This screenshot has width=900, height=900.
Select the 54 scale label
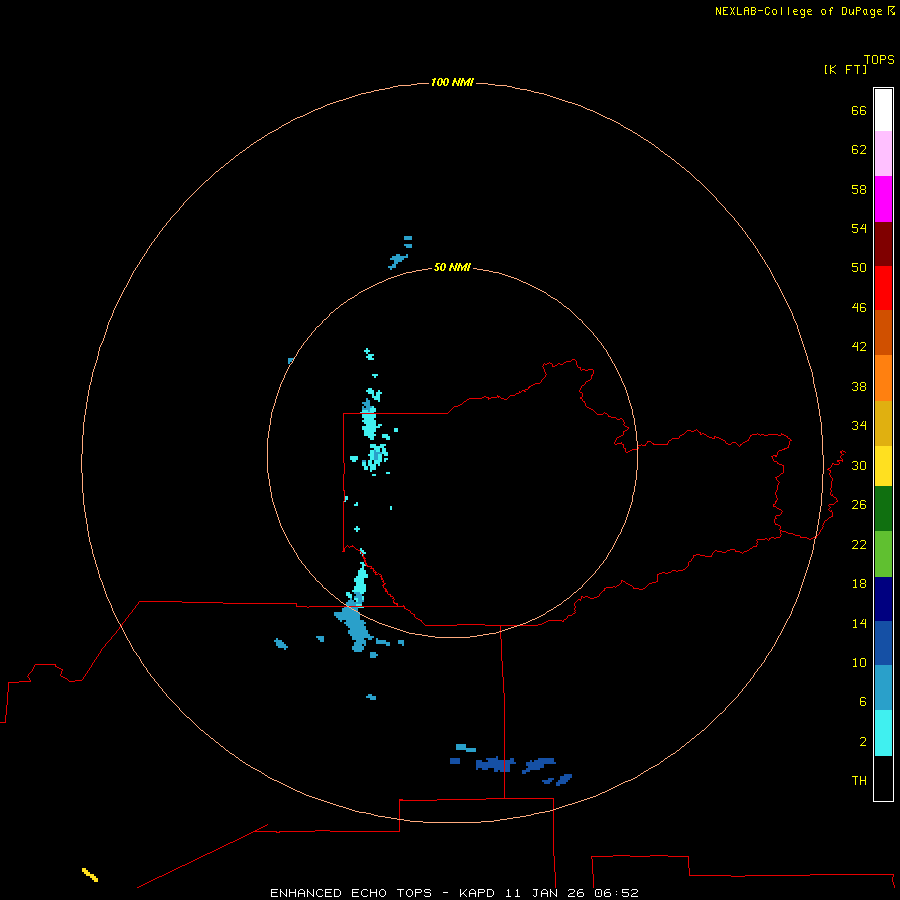click(859, 228)
